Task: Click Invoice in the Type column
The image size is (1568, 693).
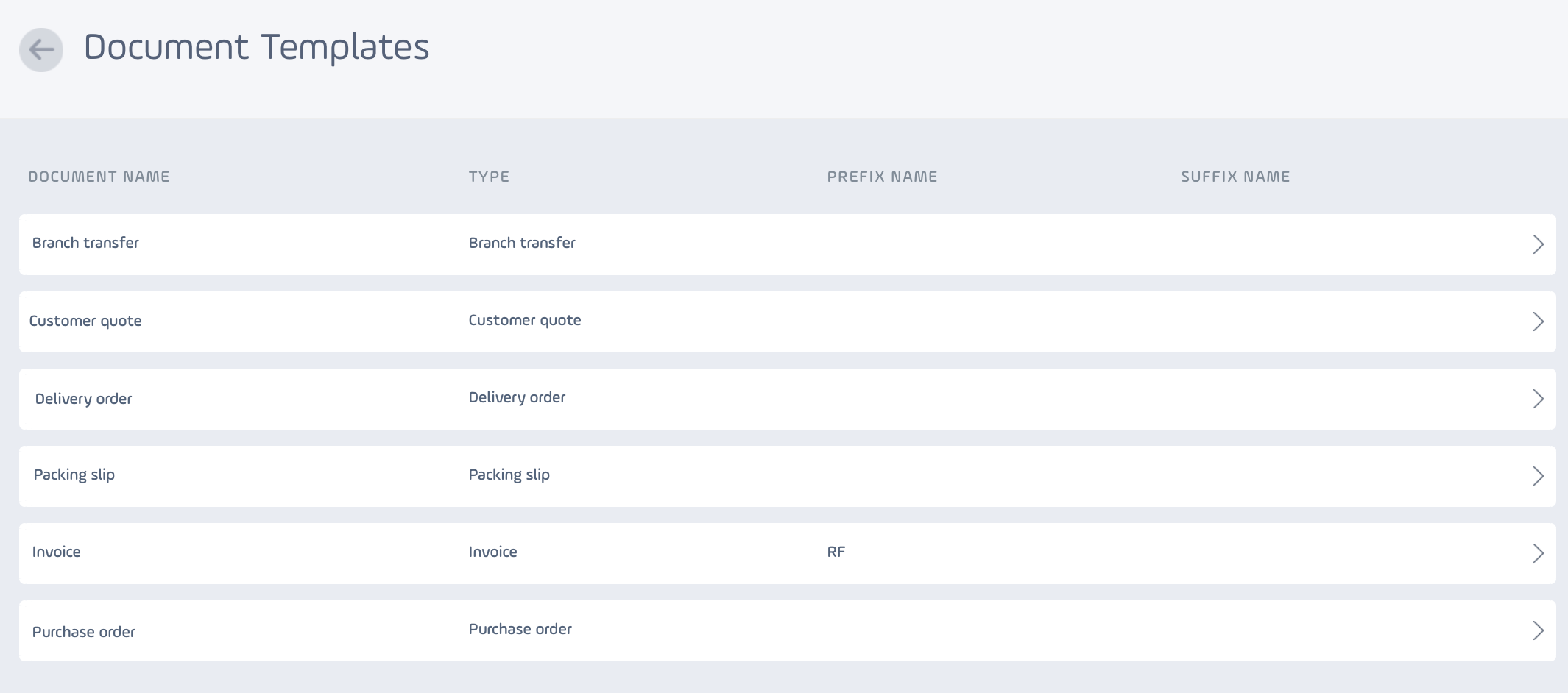Action: pos(493,552)
